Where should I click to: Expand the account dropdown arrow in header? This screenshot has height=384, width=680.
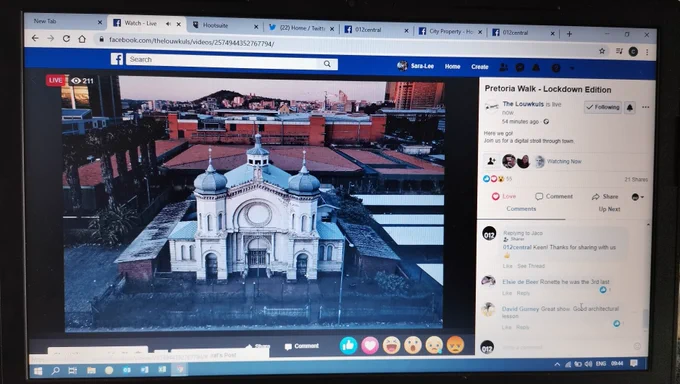(572, 69)
